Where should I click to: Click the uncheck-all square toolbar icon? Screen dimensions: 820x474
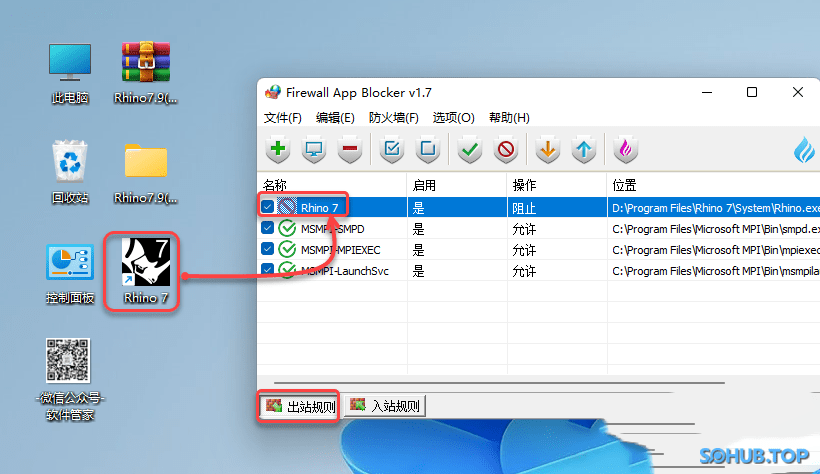click(428, 149)
